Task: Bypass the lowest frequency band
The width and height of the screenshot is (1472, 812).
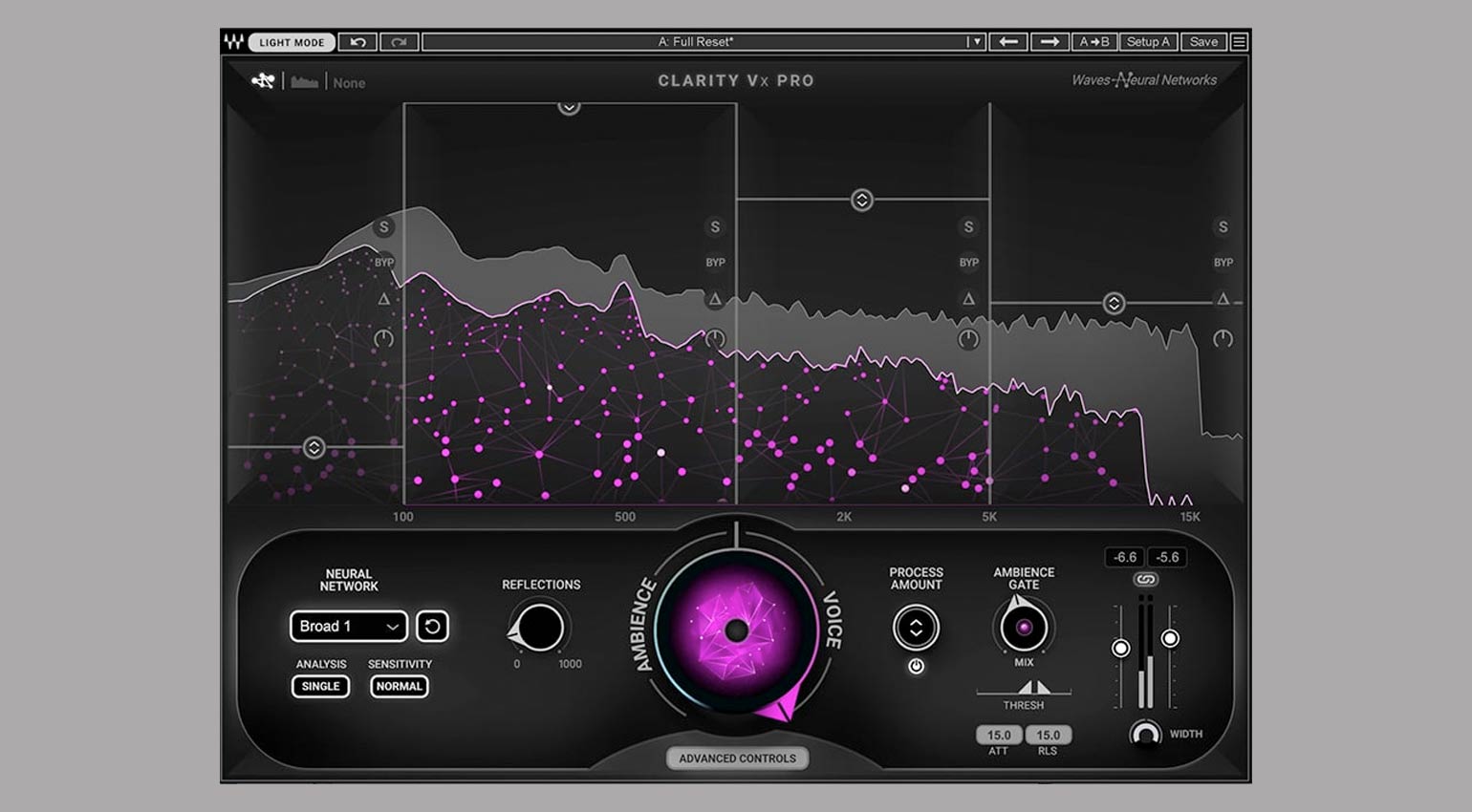Action: [x=383, y=263]
